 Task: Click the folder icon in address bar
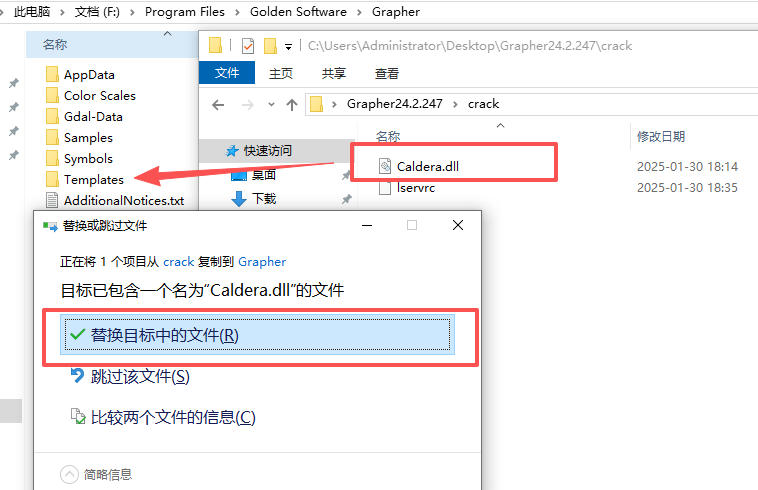click(316, 104)
